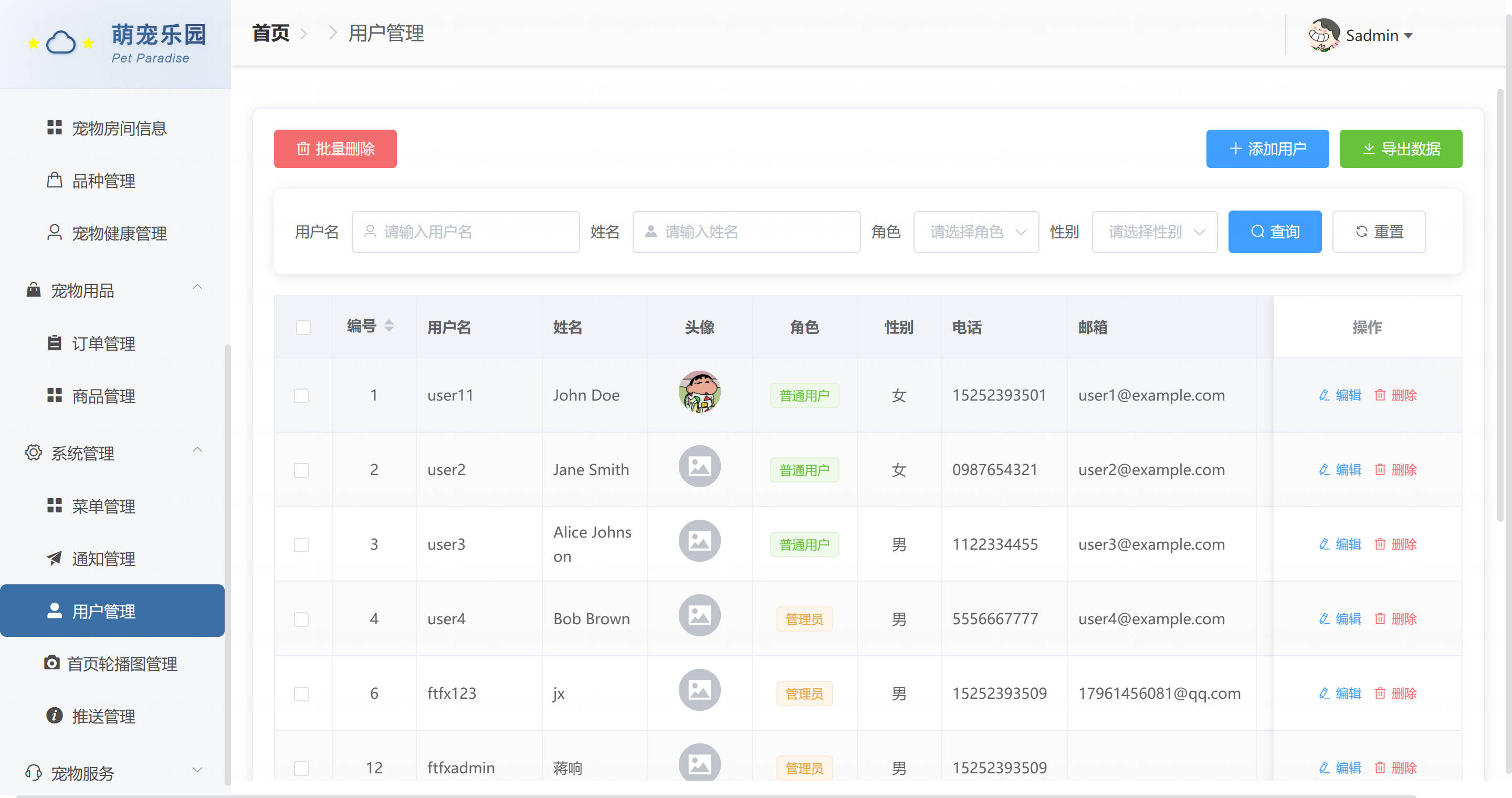Image resolution: width=1512 pixels, height=798 pixels.
Task: Click placeholder avatar image of user2
Action: point(699,467)
